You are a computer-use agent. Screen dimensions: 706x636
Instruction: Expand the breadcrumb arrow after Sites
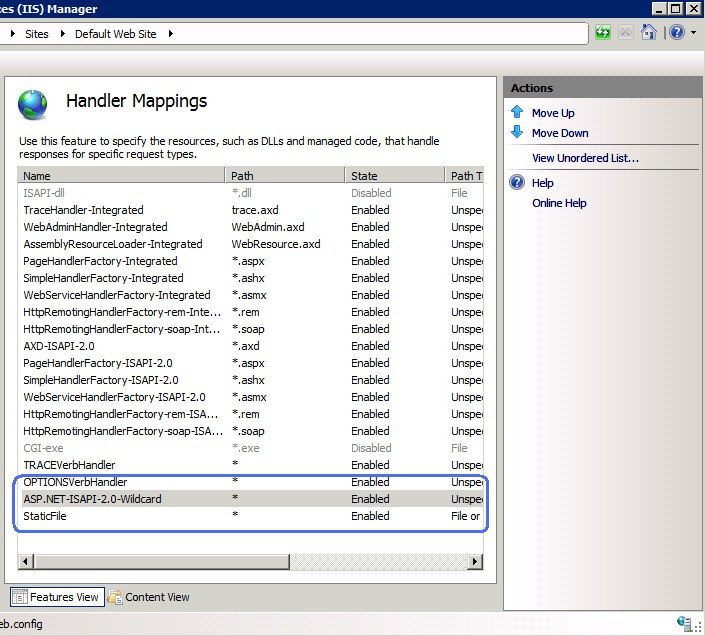pos(63,34)
